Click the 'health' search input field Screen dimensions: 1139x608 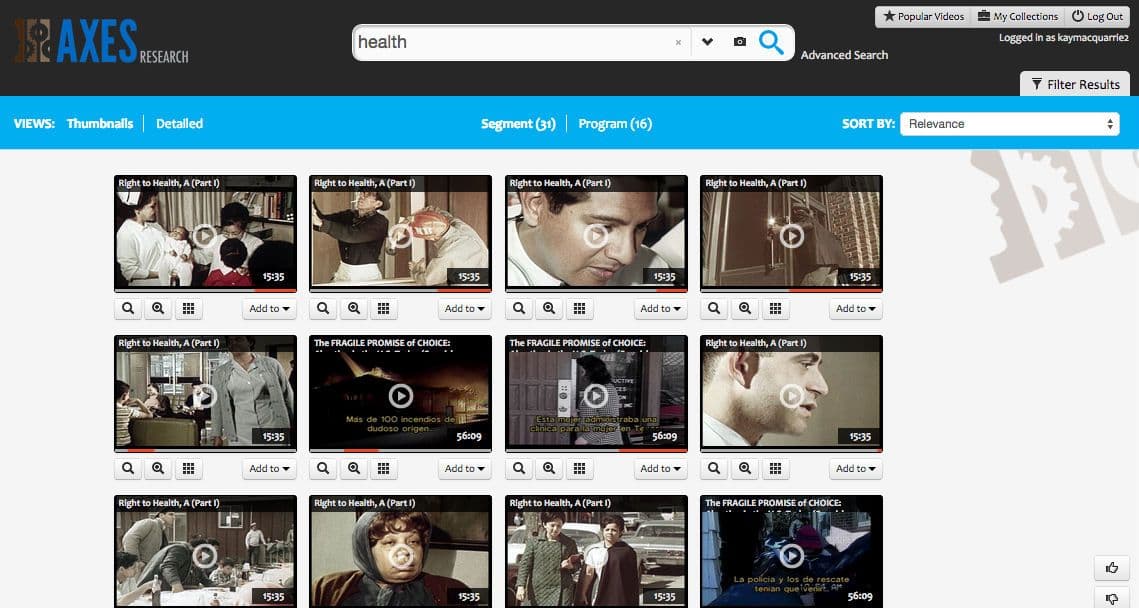(513, 42)
